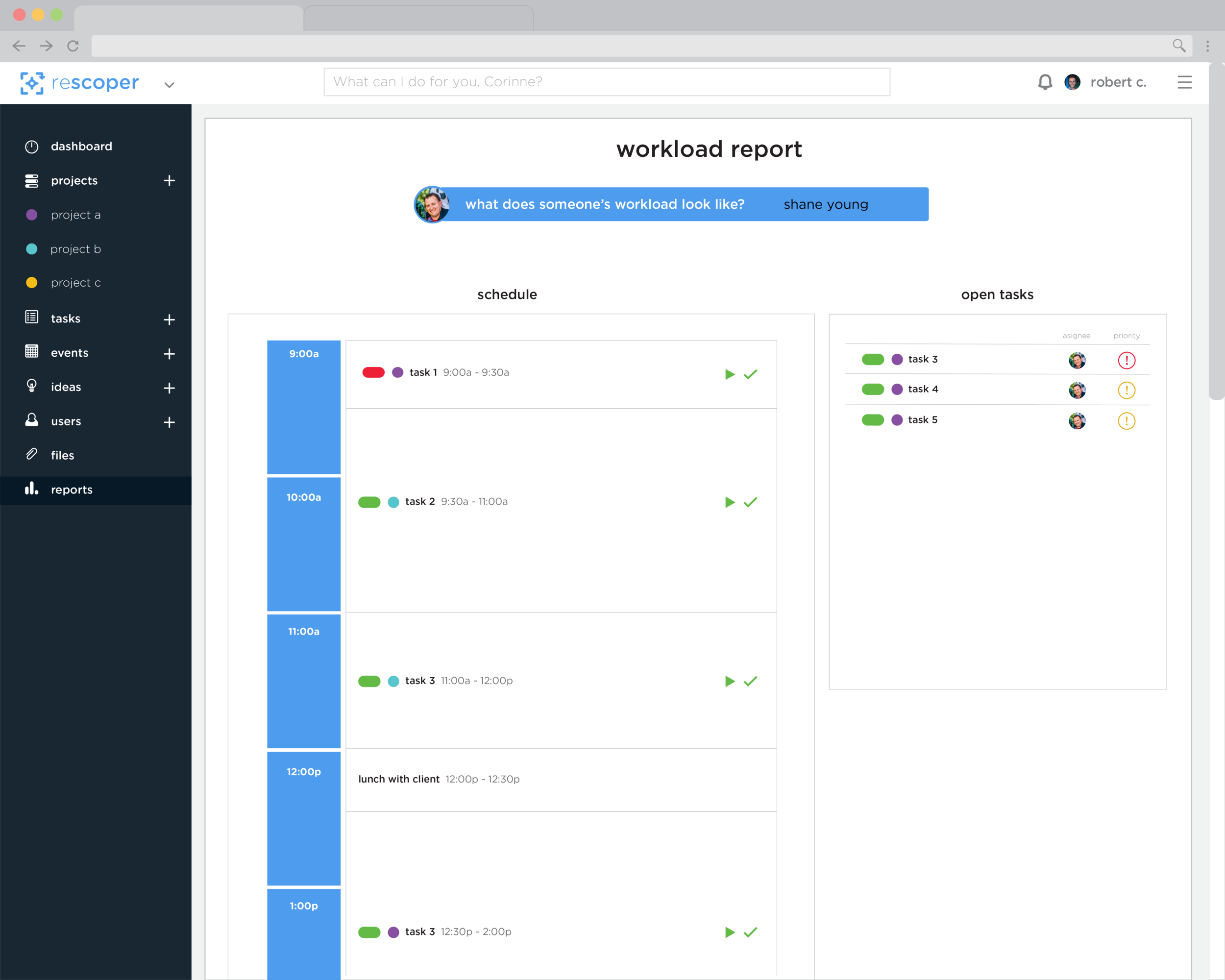1225x980 pixels.
Task: Expand tasks with the plus button
Action: [x=169, y=320]
